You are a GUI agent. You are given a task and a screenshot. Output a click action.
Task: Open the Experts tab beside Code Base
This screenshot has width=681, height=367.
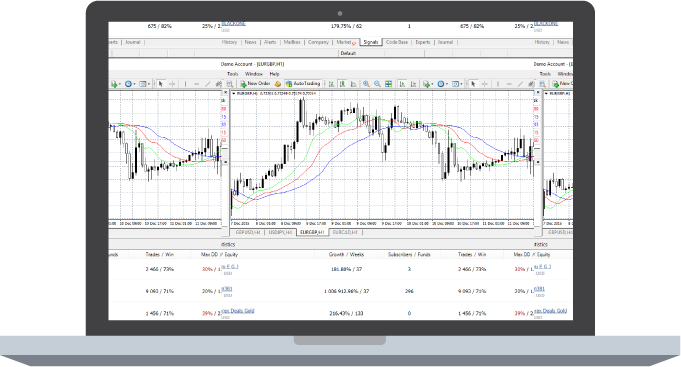[x=423, y=42]
